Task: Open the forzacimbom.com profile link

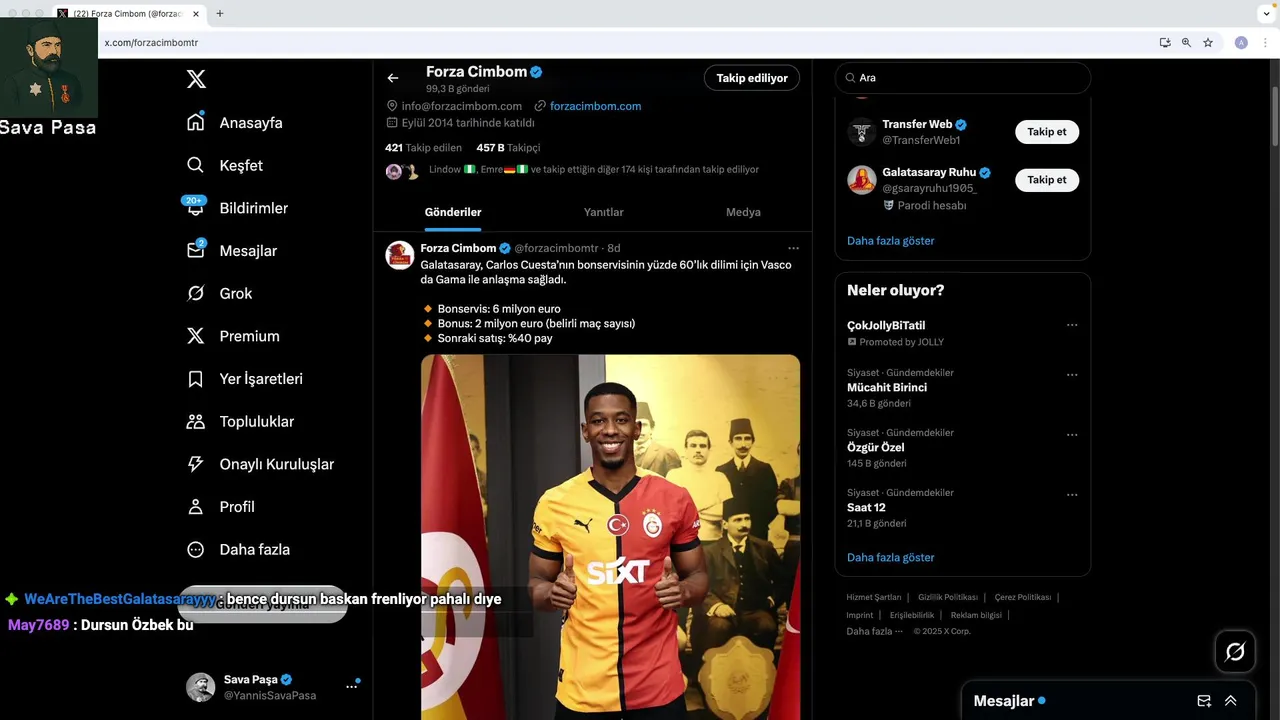Action: [x=595, y=106]
